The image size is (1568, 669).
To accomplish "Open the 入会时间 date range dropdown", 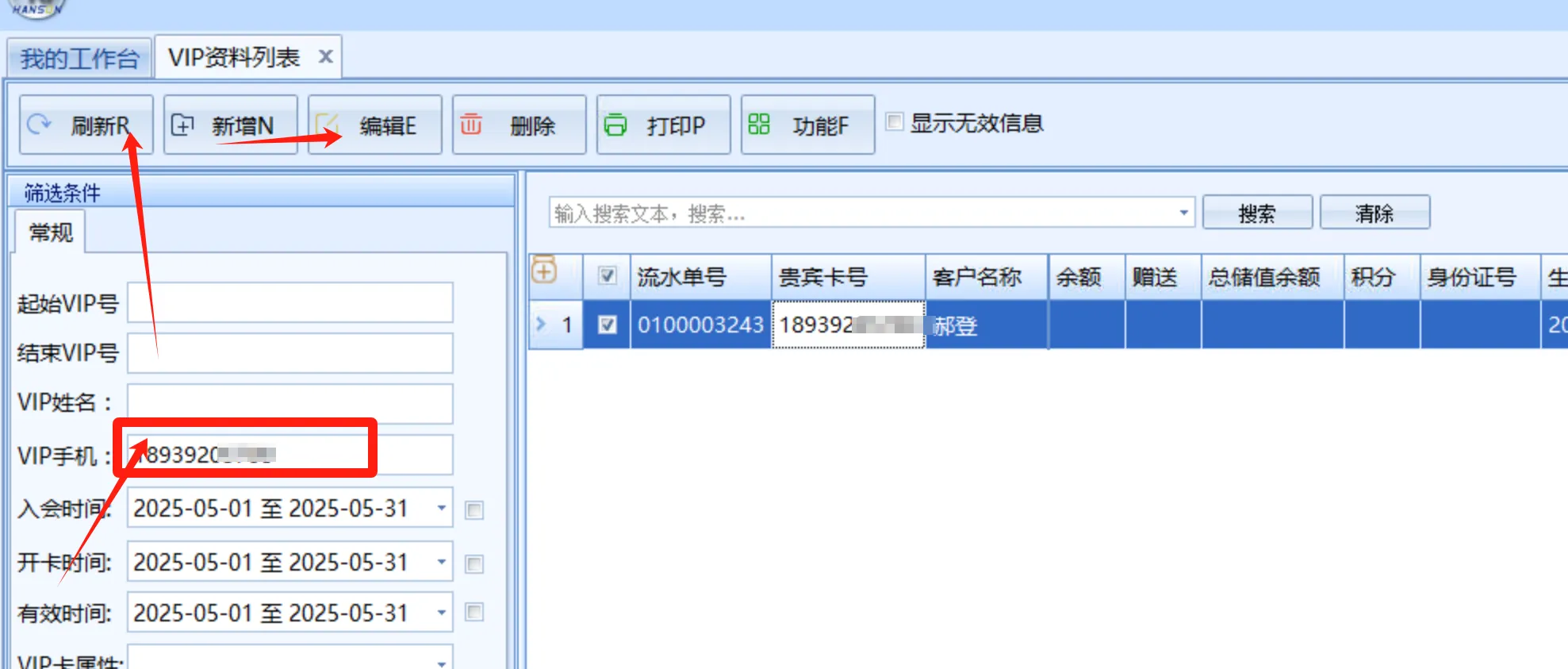I will tap(441, 509).
